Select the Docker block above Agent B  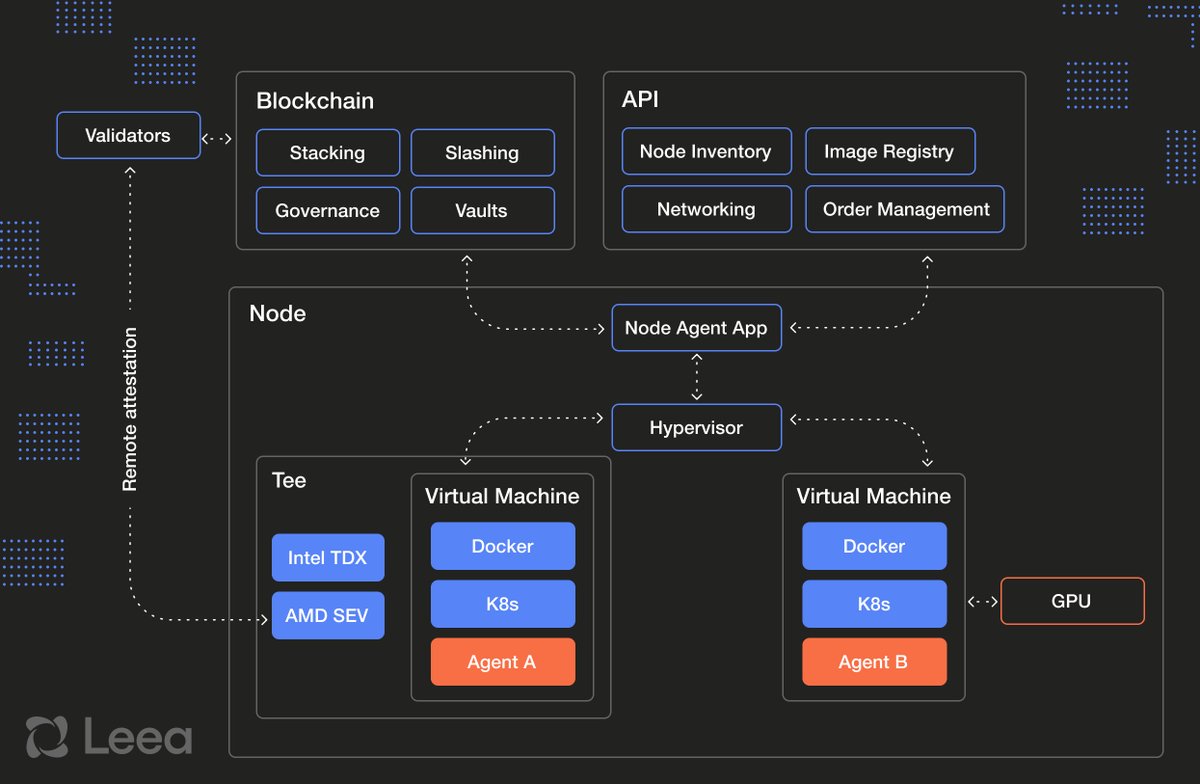pos(874,546)
